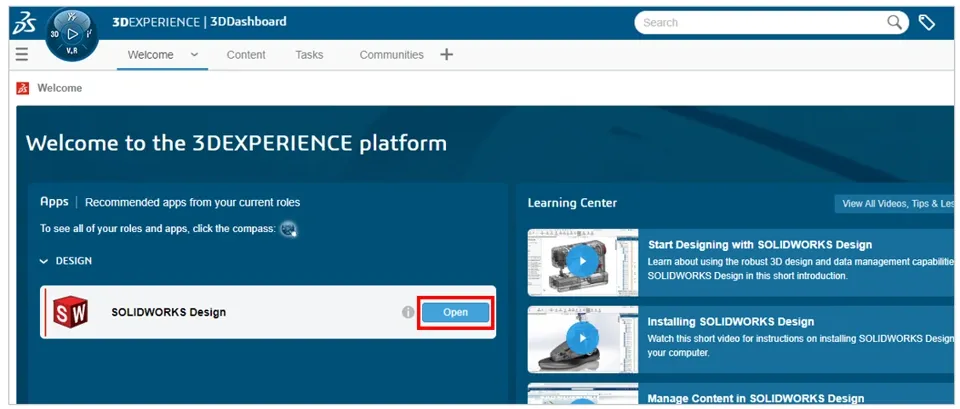Open the hamburger menu
Image resolution: width=960 pixels, height=409 pixels.
22,54
